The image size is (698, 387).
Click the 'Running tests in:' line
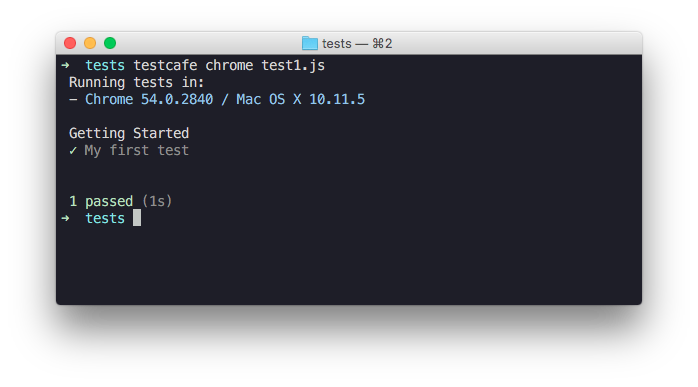point(136,83)
